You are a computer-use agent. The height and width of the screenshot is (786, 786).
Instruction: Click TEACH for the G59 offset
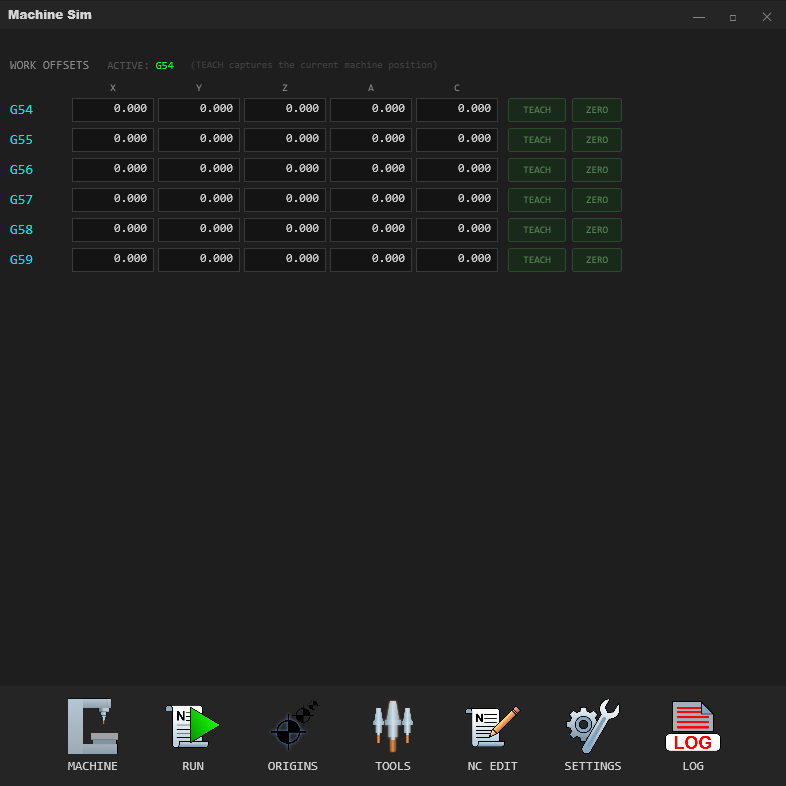pyautogui.click(x=537, y=260)
